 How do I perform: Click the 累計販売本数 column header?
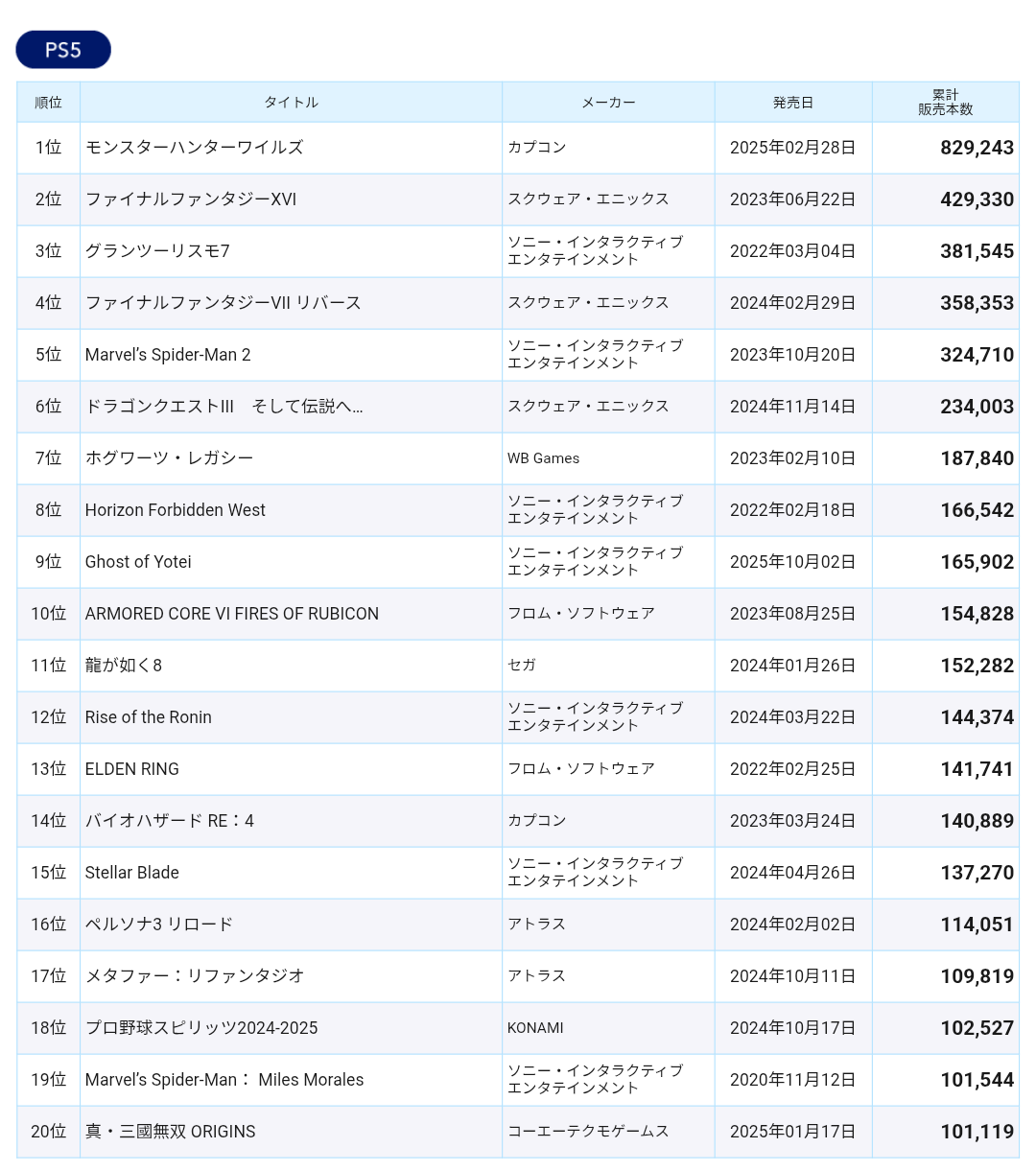[x=945, y=103]
